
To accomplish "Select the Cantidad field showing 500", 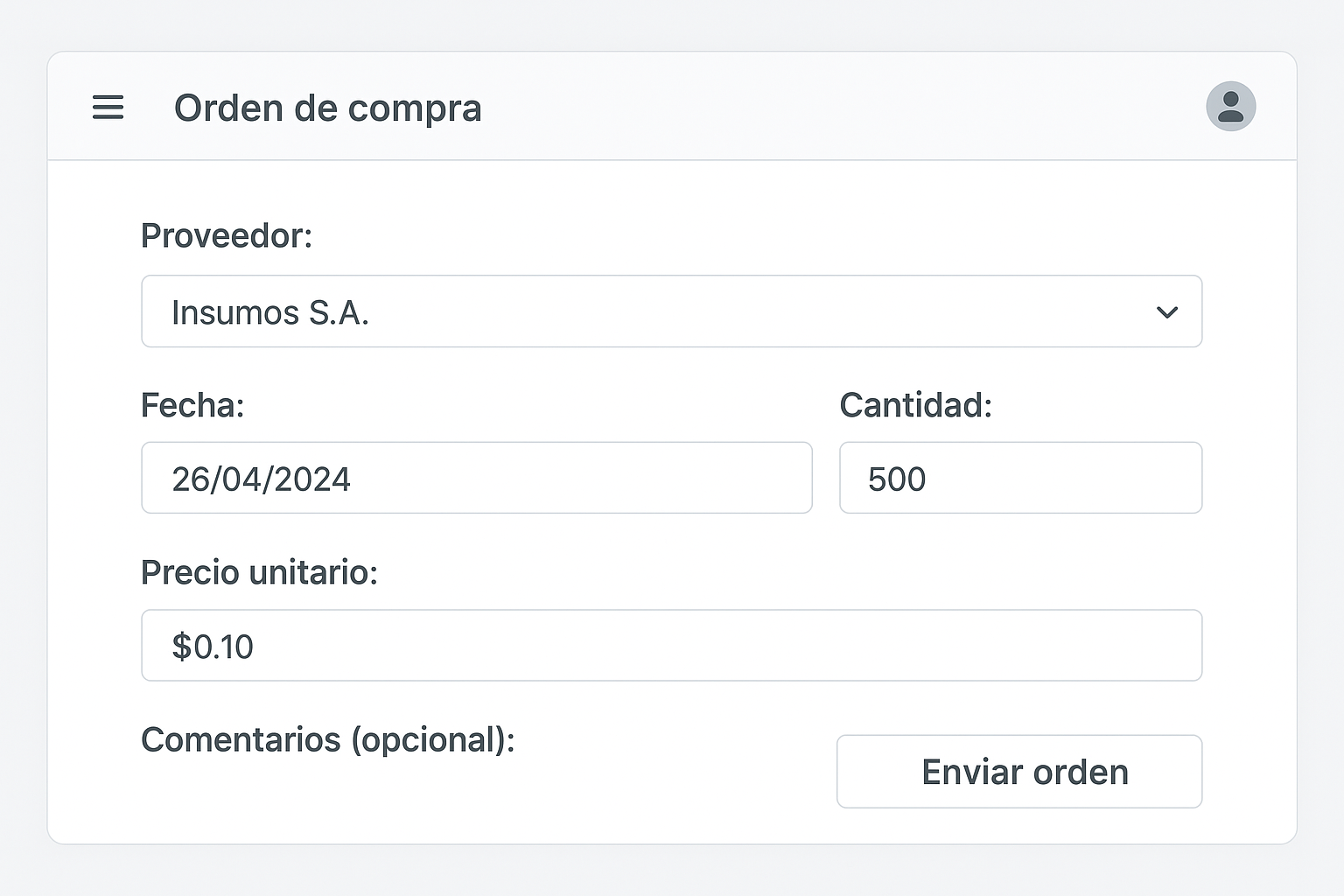I will (1020, 478).
